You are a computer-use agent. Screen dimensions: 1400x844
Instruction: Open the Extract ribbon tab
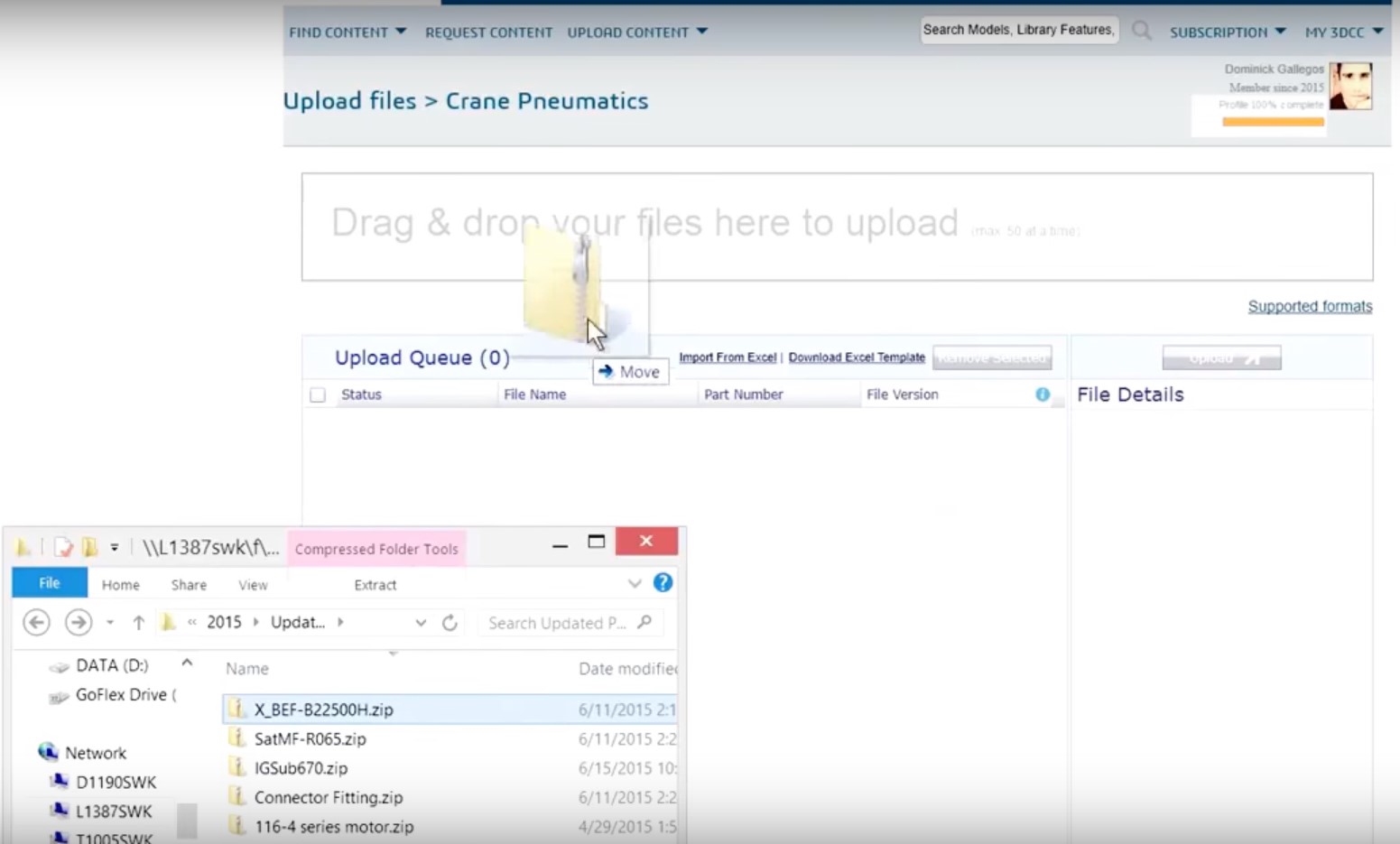click(375, 585)
